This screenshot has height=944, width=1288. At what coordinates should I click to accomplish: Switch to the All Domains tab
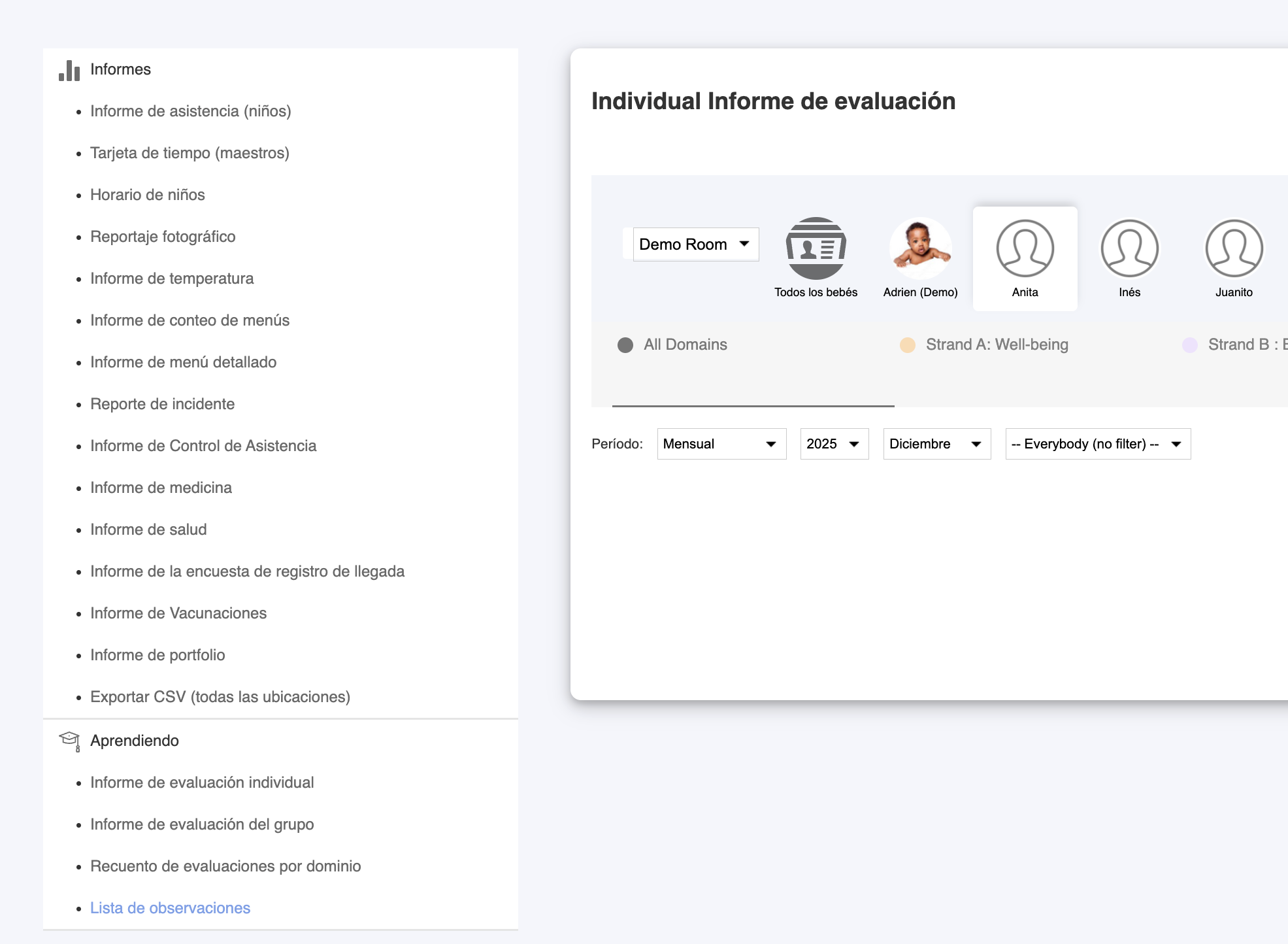pyautogui.click(x=685, y=345)
